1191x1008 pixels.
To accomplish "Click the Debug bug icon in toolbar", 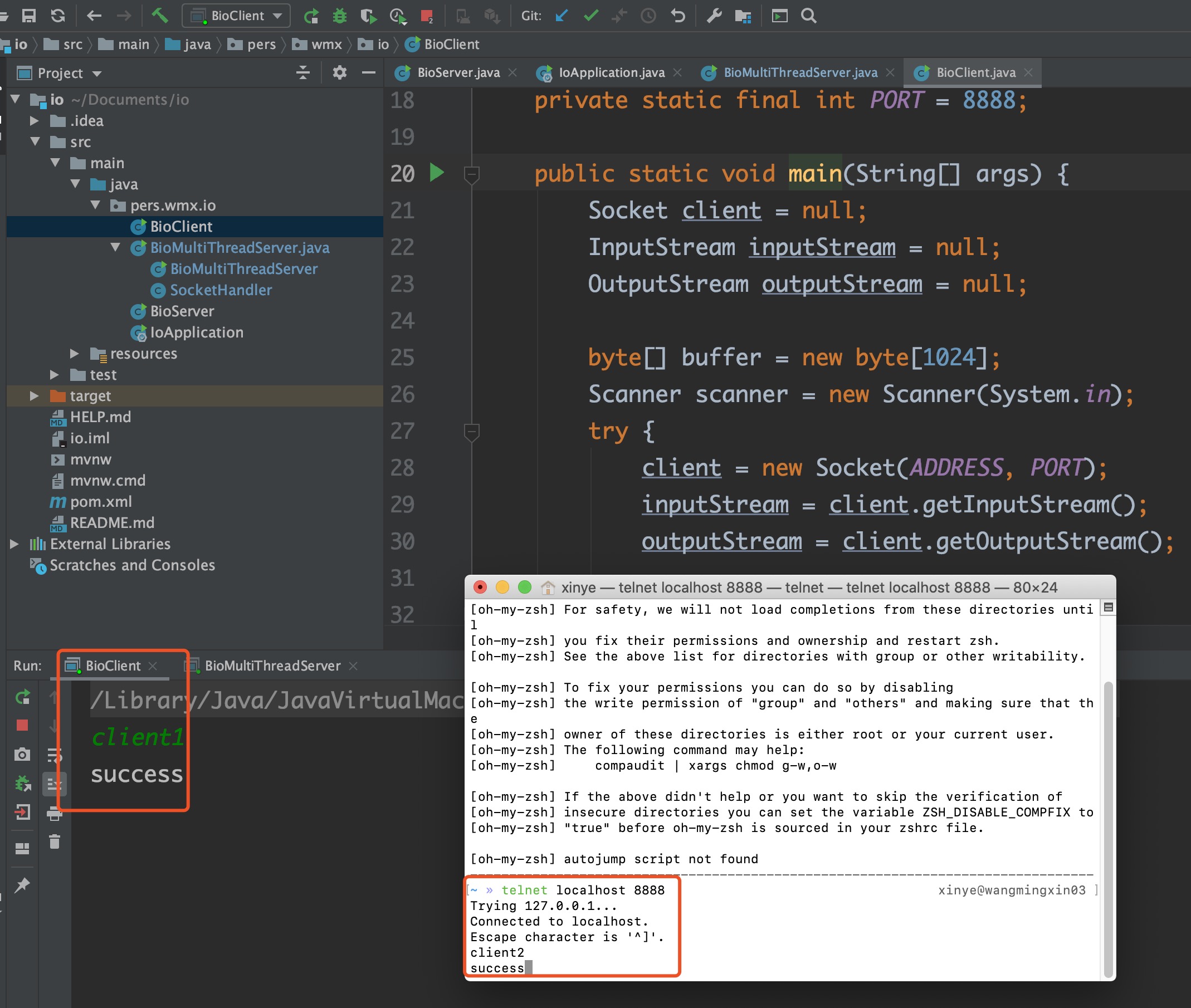I will 339,16.
